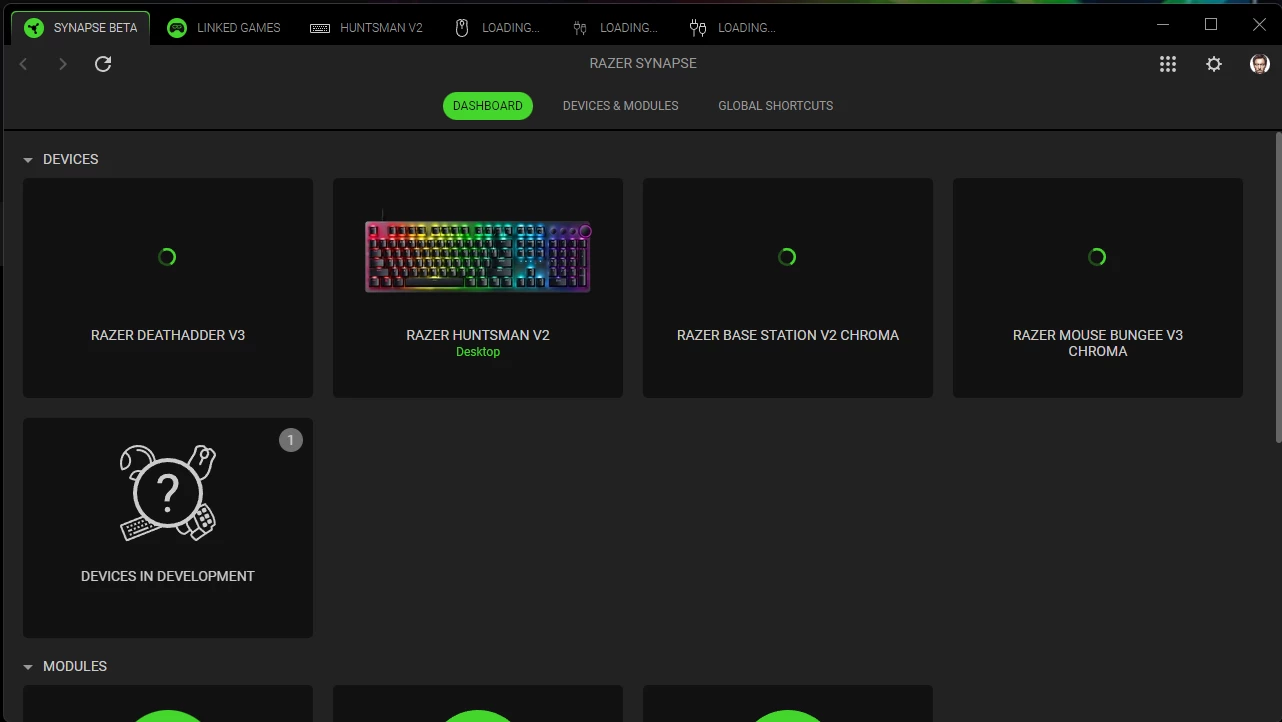1282x722 pixels.
Task: Select the Dashboard view
Action: coord(488,106)
